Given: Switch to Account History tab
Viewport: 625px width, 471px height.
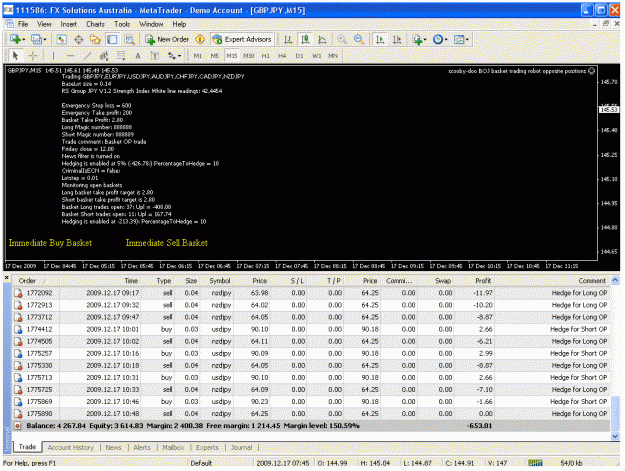Looking at the screenshot, I should click(71, 447).
